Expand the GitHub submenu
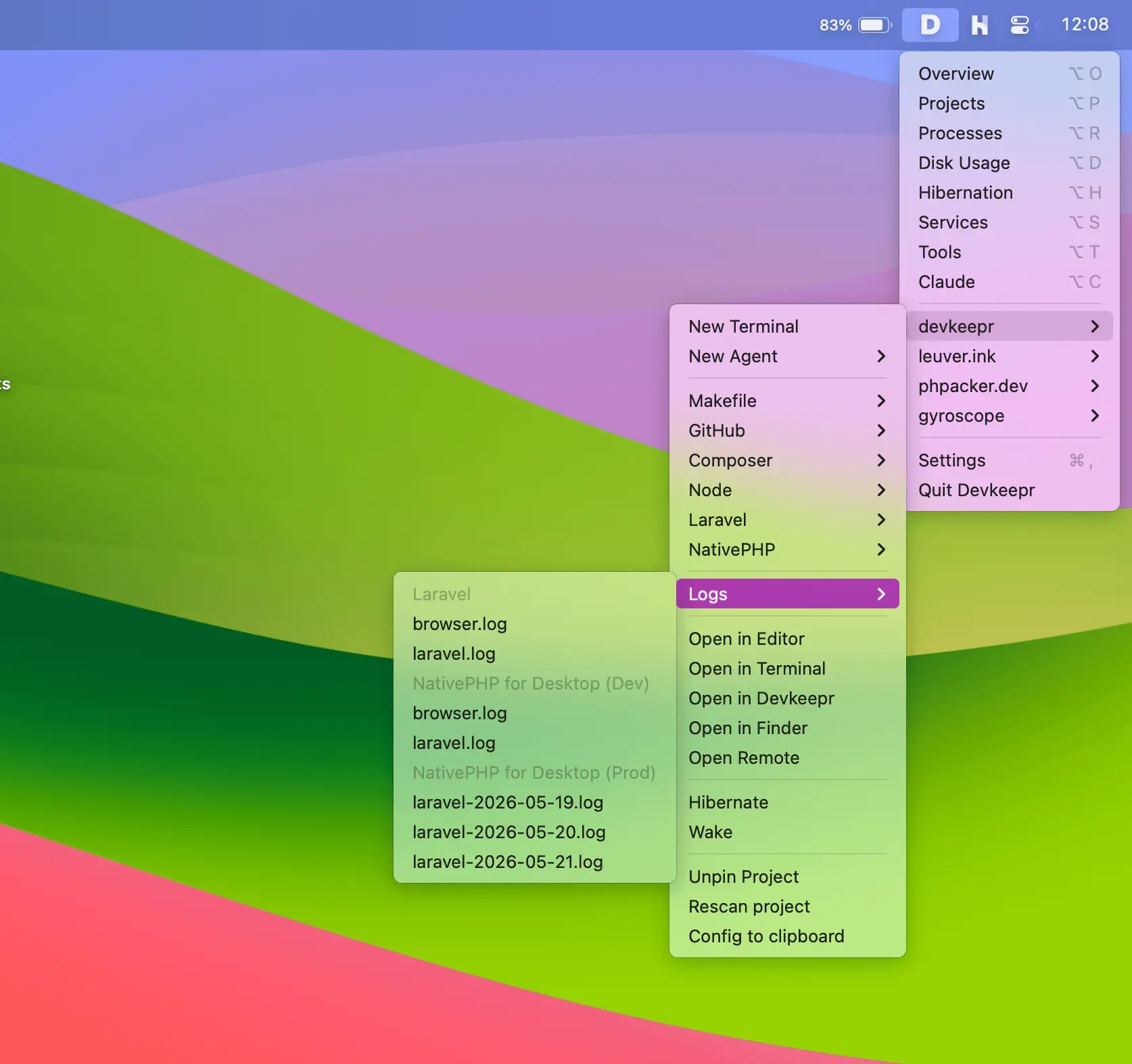The height and width of the screenshot is (1064, 1132). coord(788,431)
